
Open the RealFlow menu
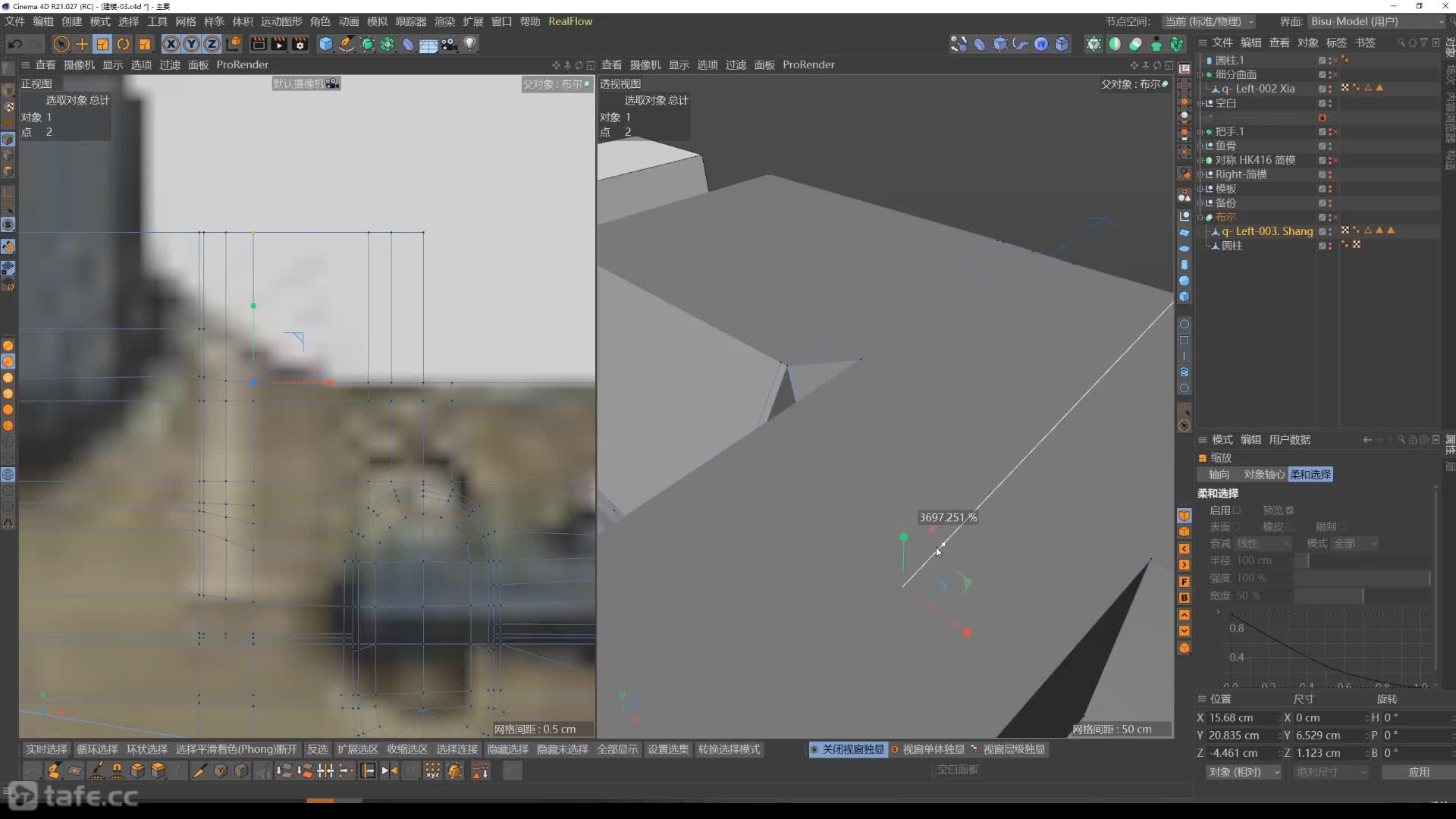click(570, 21)
